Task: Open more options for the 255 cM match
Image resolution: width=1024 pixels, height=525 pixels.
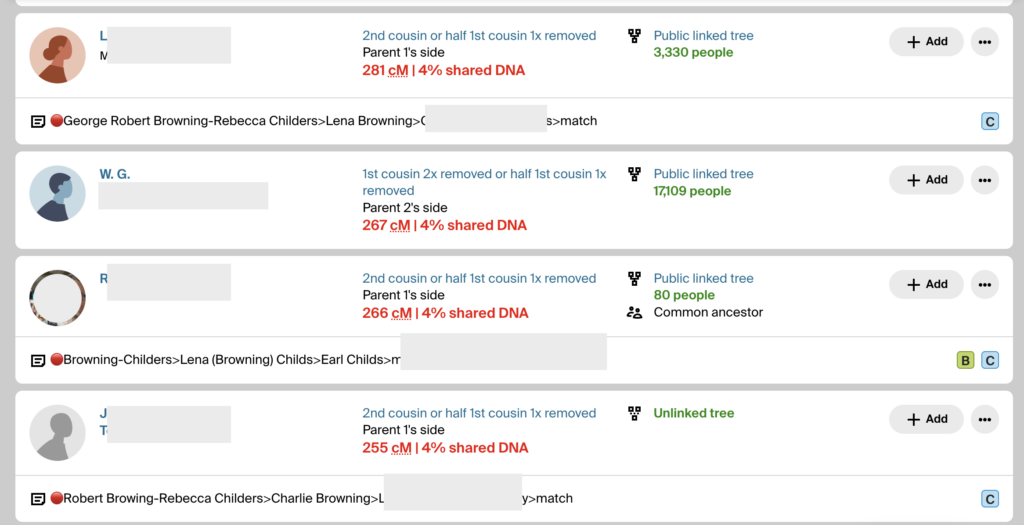Action: tap(985, 419)
